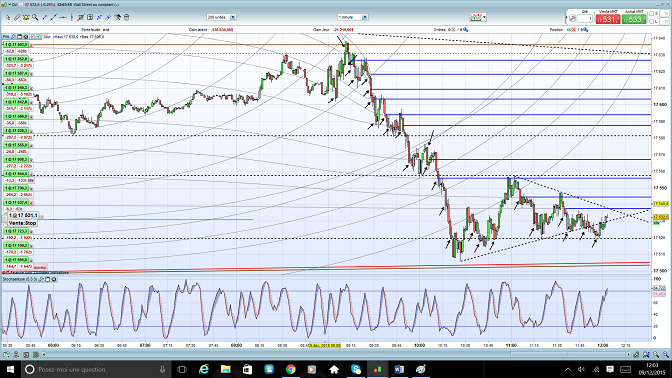Image resolution: width=672 pixels, height=378 pixels.
Task: Open the chart style dropdown arrow
Action: (x=484, y=18)
